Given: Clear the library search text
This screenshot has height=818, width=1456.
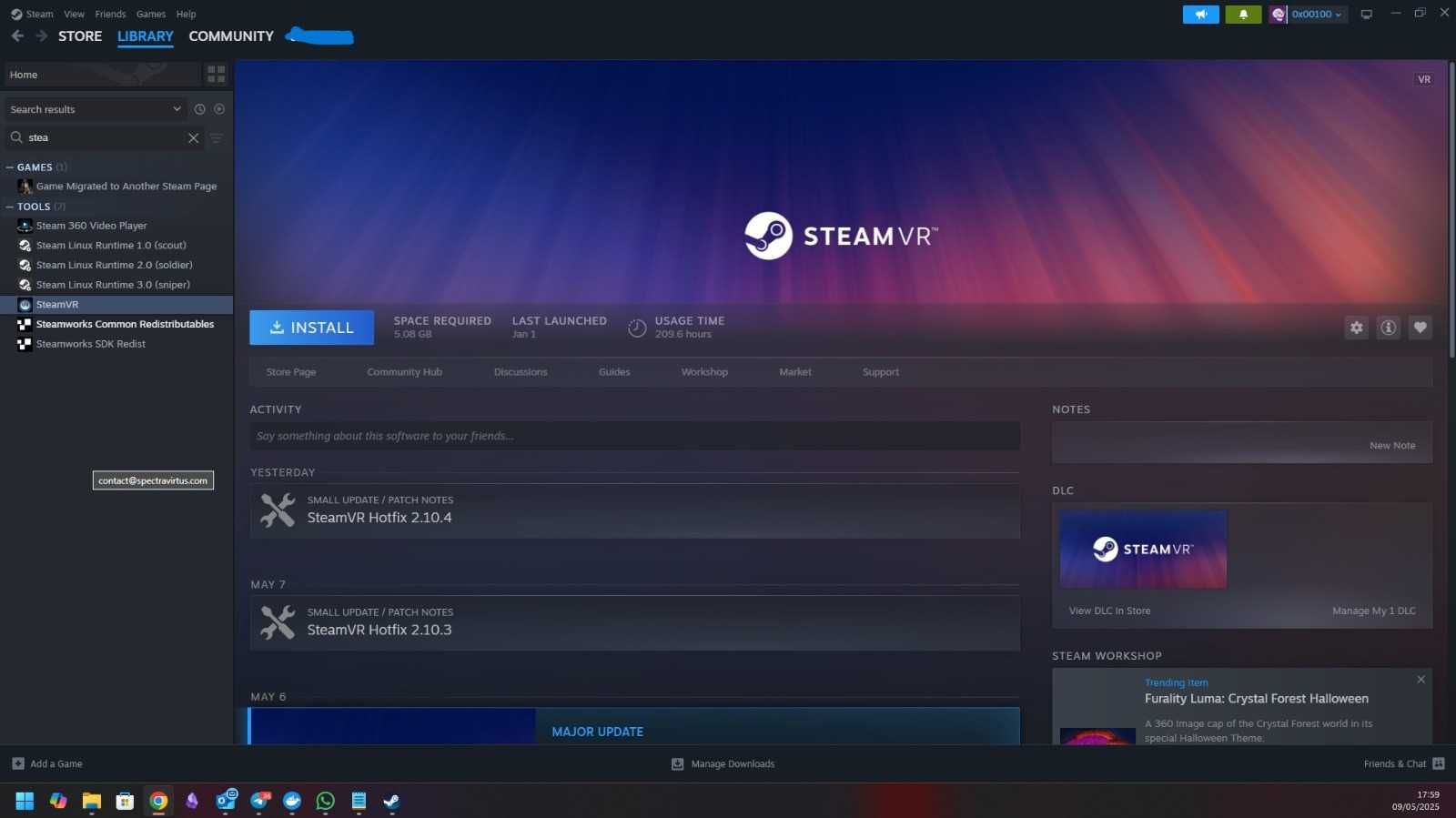Looking at the screenshot, I should 193,138.
